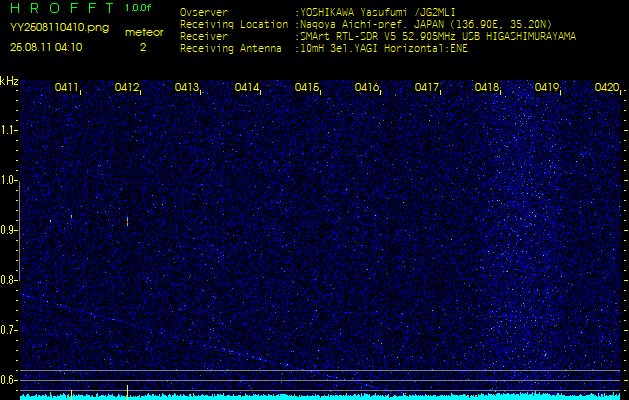Click the date stamp 25.08.11 04:10
This screenshot has height=400, width=629.
point(46,47)
